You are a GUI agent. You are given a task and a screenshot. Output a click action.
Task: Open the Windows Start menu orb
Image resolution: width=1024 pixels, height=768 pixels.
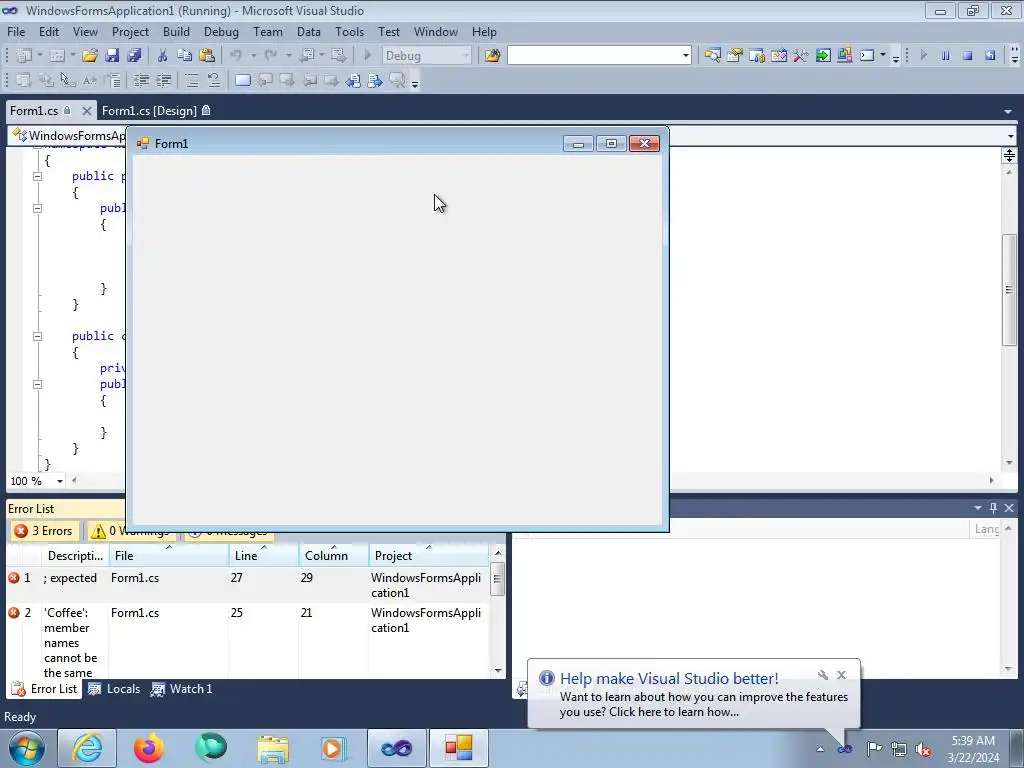pos(26,748)
